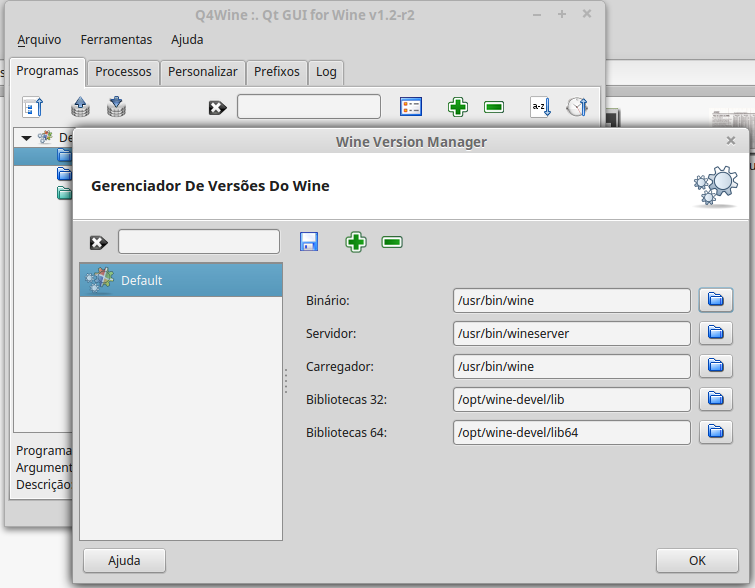Click the main window search field

coord(309,106)
